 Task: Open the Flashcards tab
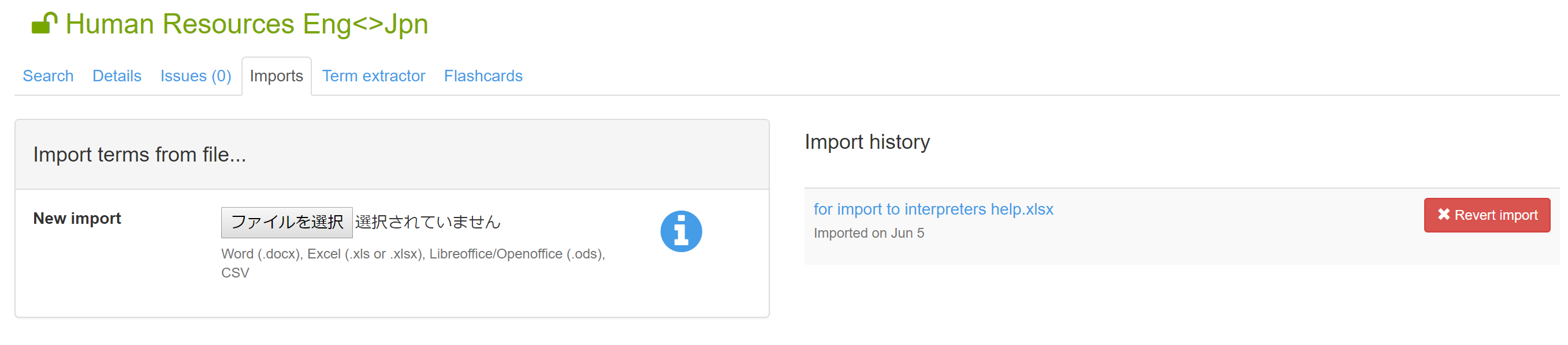(x=483, y=76)
